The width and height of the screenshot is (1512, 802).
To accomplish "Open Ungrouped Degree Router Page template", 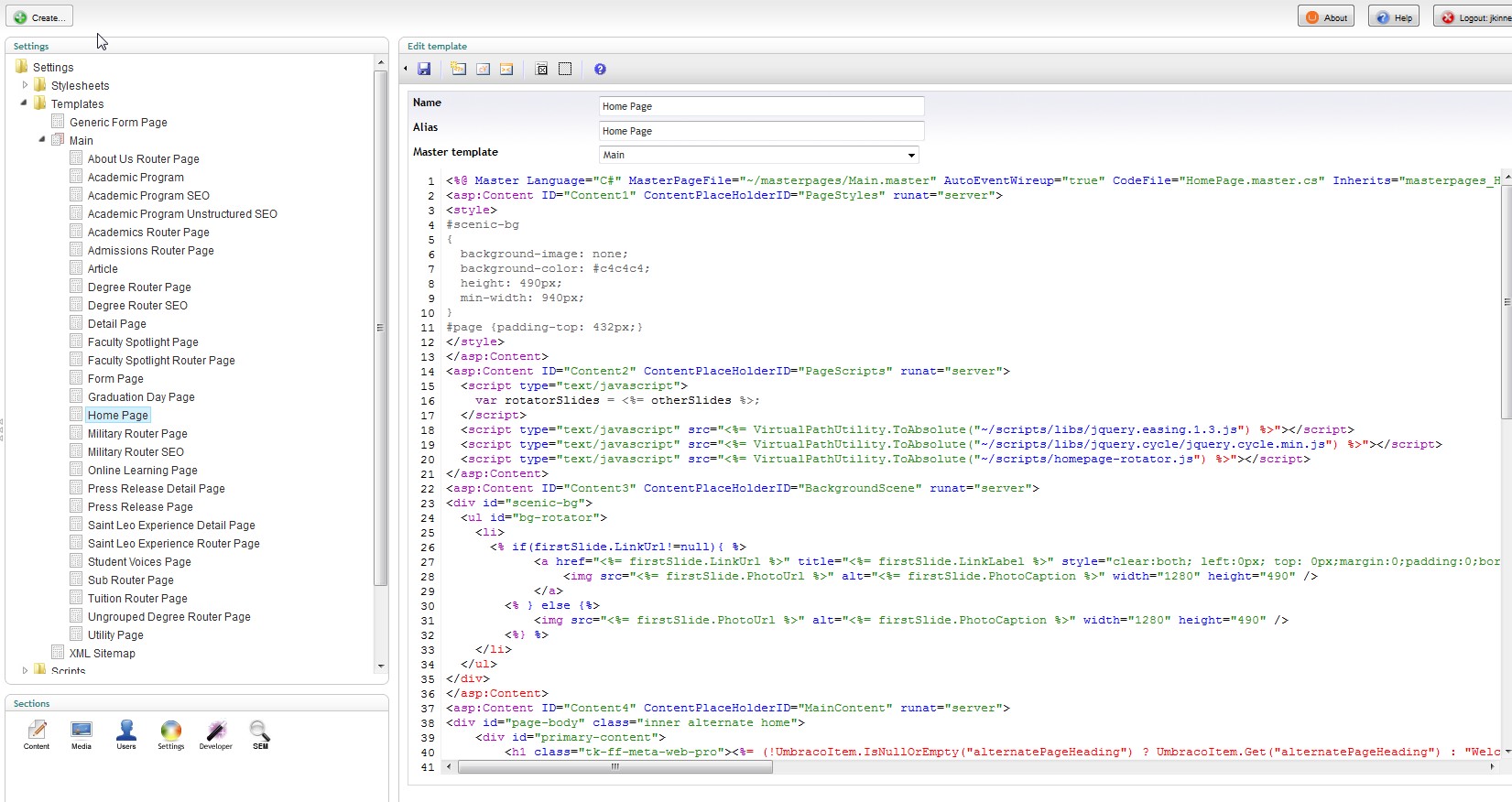I will coord(169,616).
